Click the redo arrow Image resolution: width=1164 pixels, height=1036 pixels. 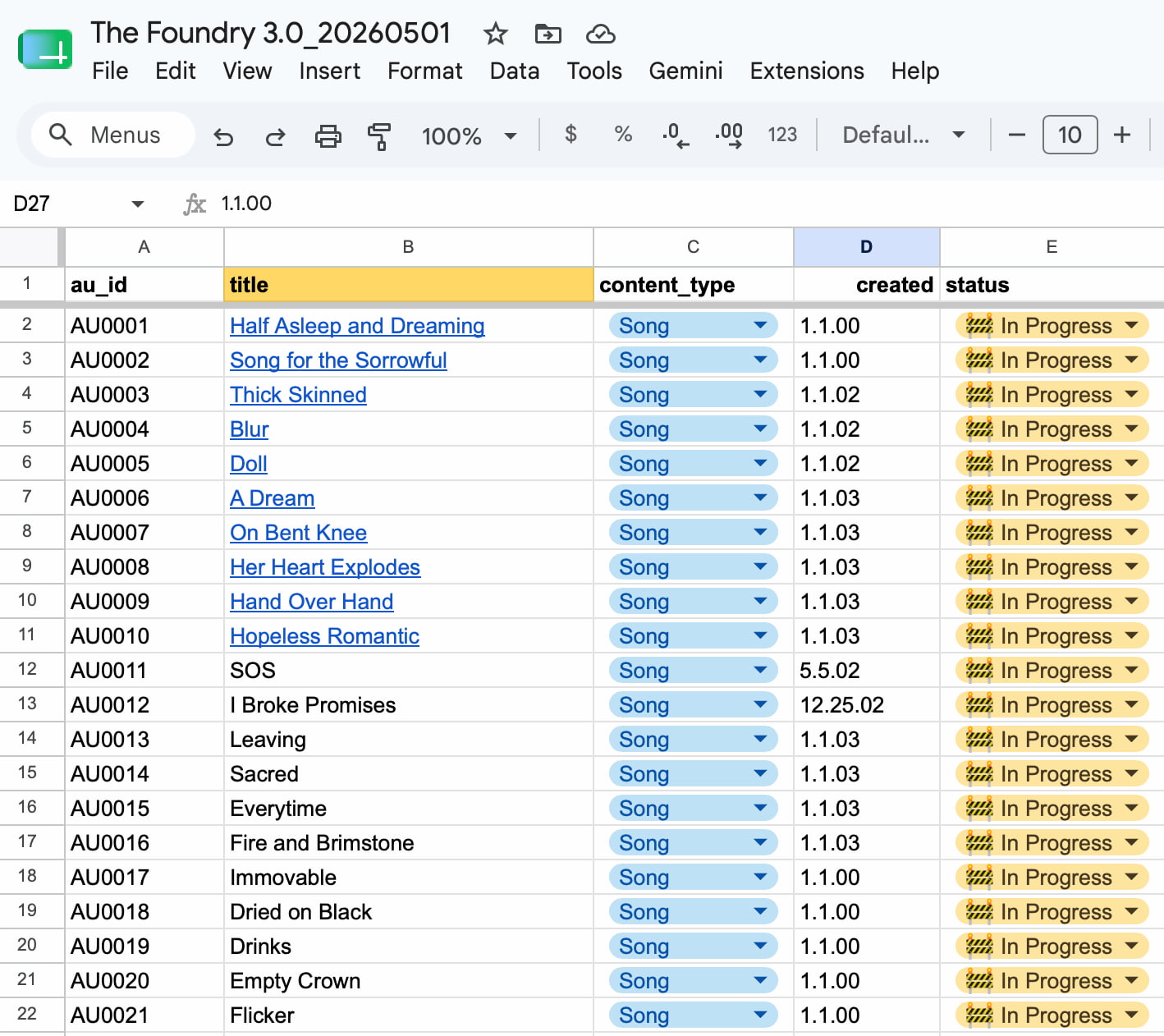pos(275,135)
